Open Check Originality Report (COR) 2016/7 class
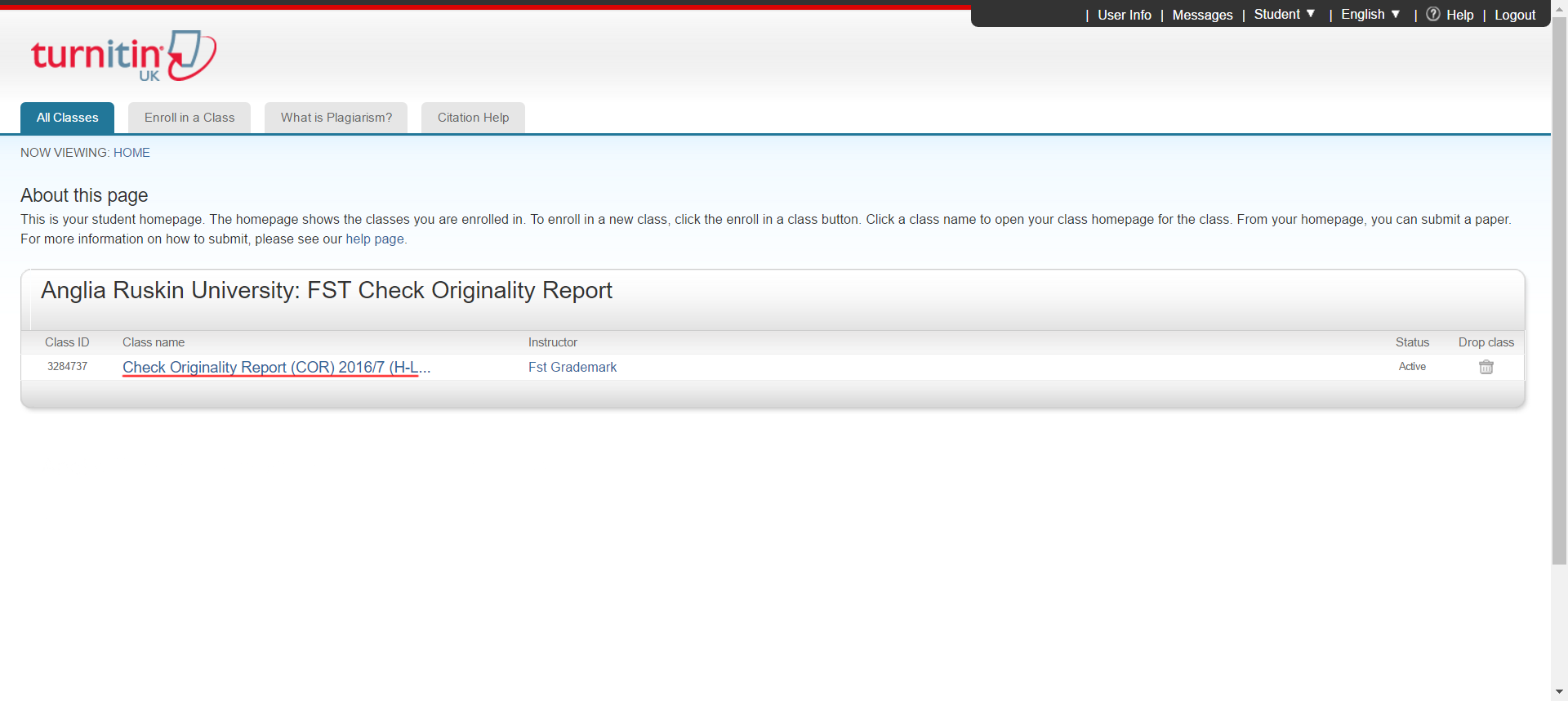 pos(276,368)
